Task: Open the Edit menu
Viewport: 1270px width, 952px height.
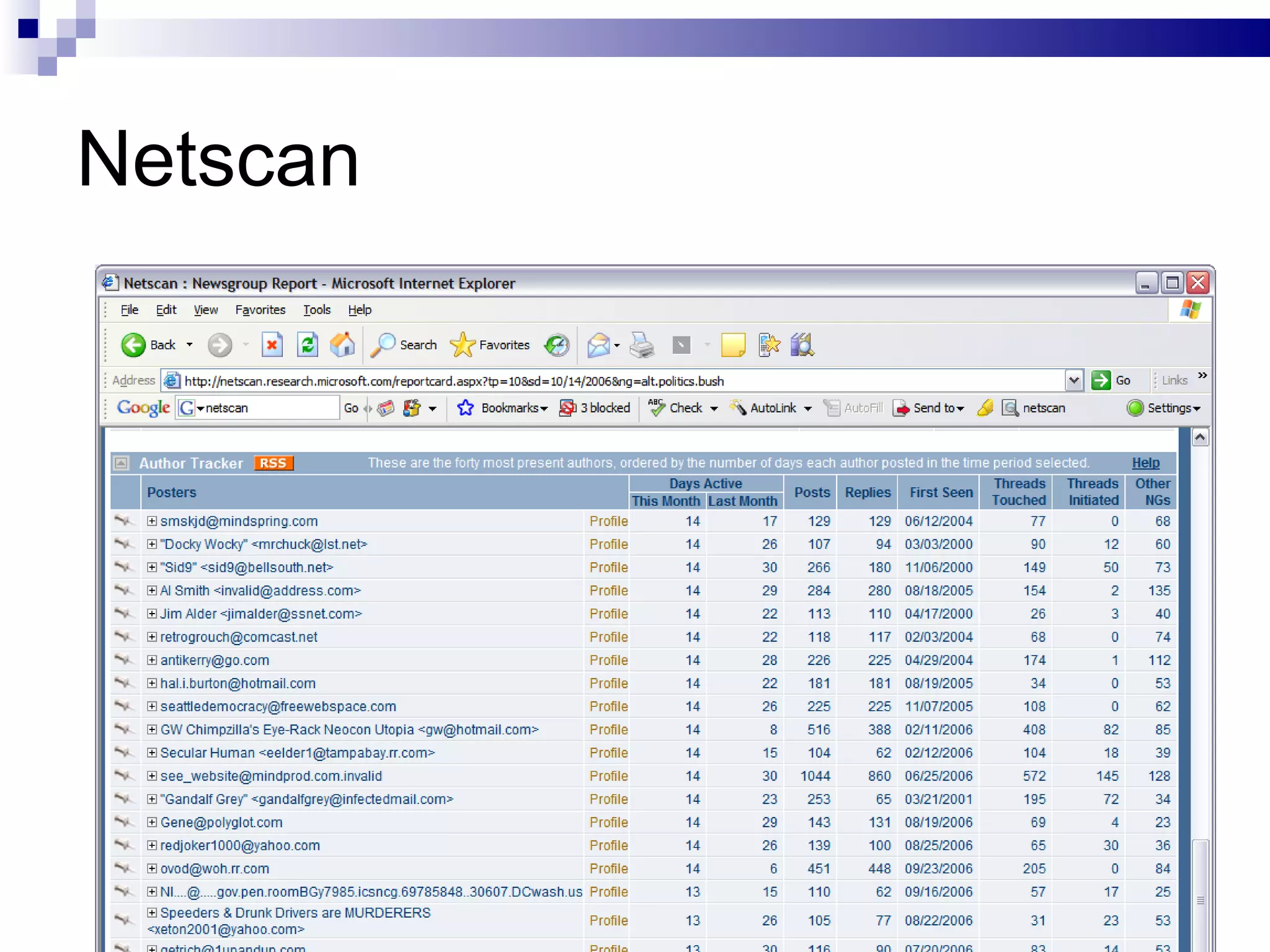Action: (x=166, y=310)
